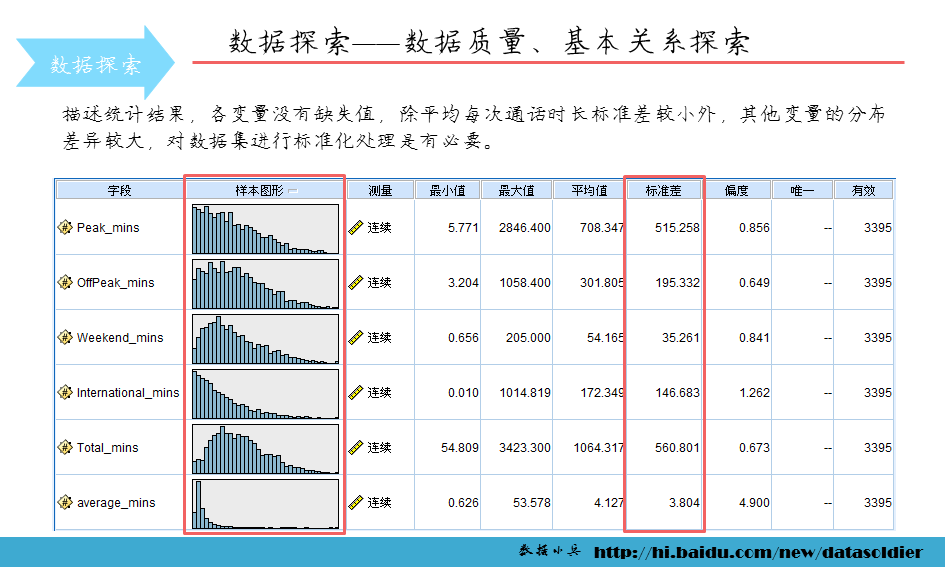Select the OffPeak_mins field type icon
The height and width of the screenshot is (567, 945).
(65, 283)
